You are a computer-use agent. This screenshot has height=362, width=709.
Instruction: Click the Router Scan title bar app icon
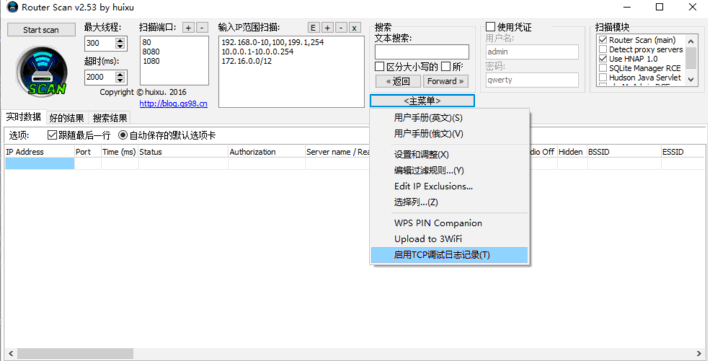click(12, 7)
